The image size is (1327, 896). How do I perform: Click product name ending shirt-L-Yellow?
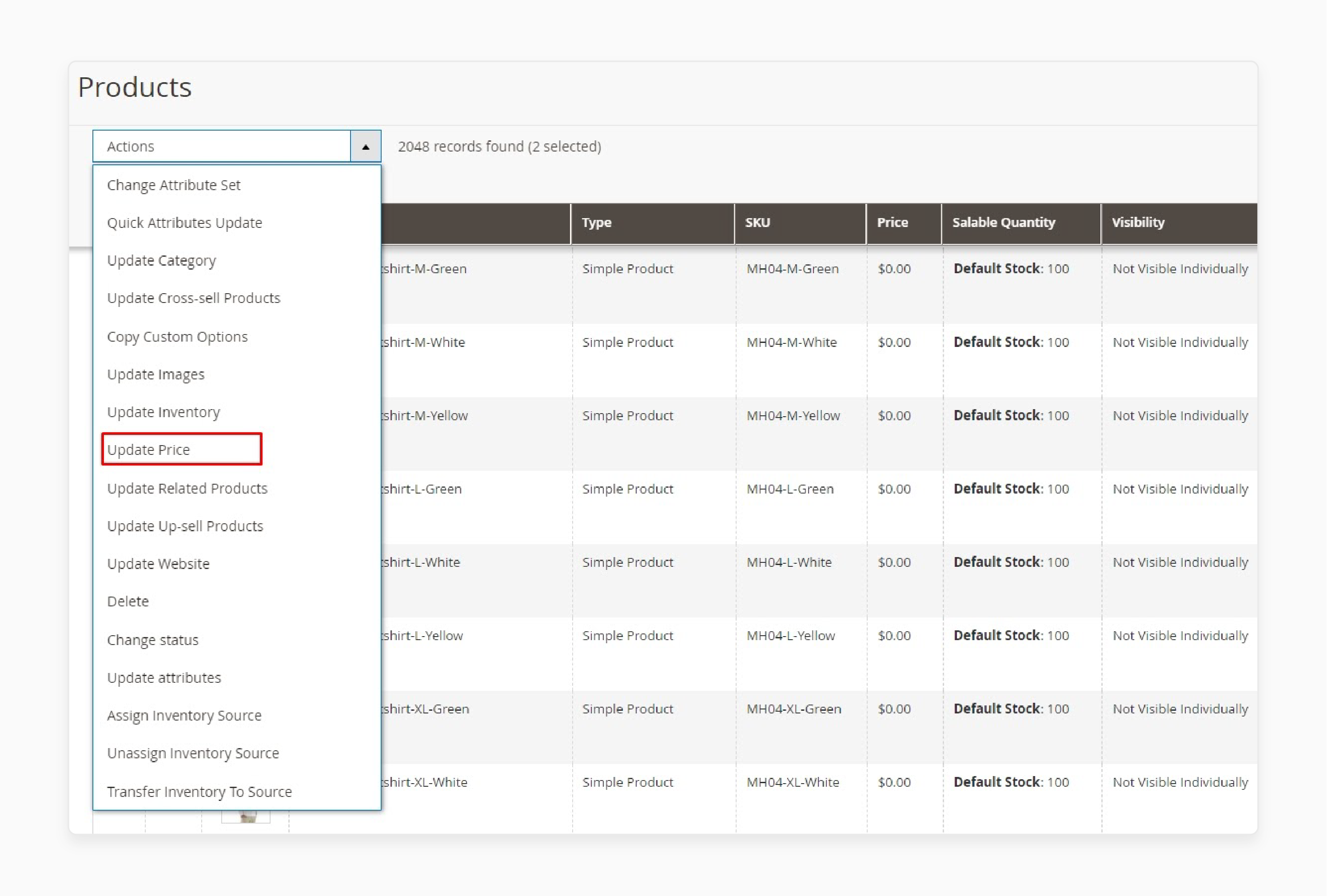pyautogui.click(x=422, y=636)
